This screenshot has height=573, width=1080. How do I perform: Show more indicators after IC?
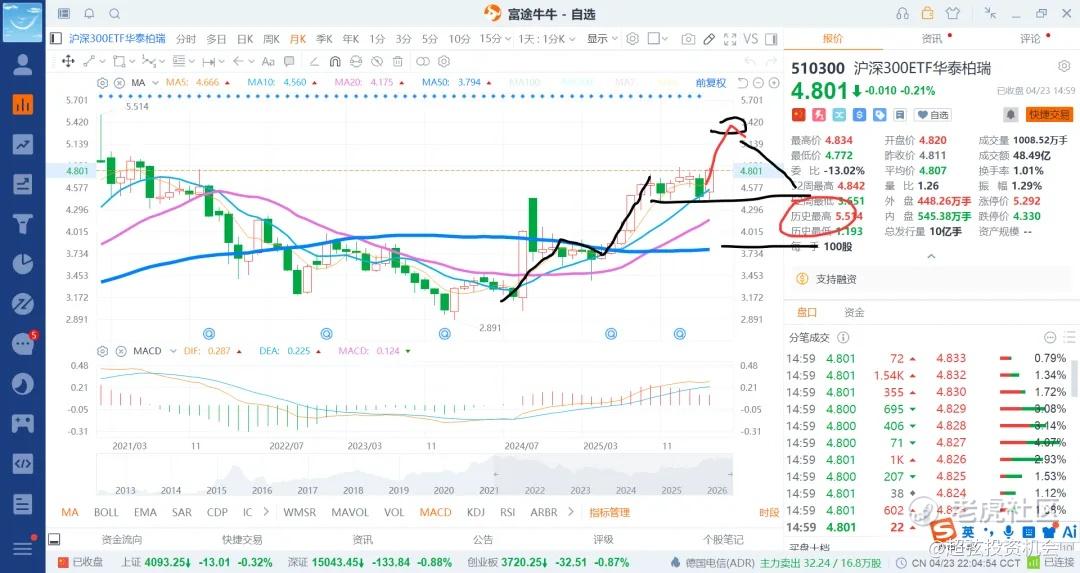[x=267, y=512]
